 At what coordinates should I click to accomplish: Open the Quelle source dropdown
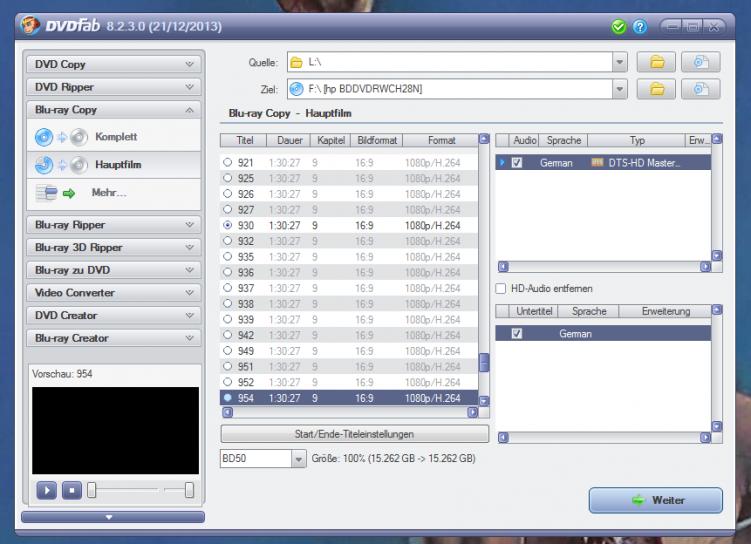[x=620, y=62]
